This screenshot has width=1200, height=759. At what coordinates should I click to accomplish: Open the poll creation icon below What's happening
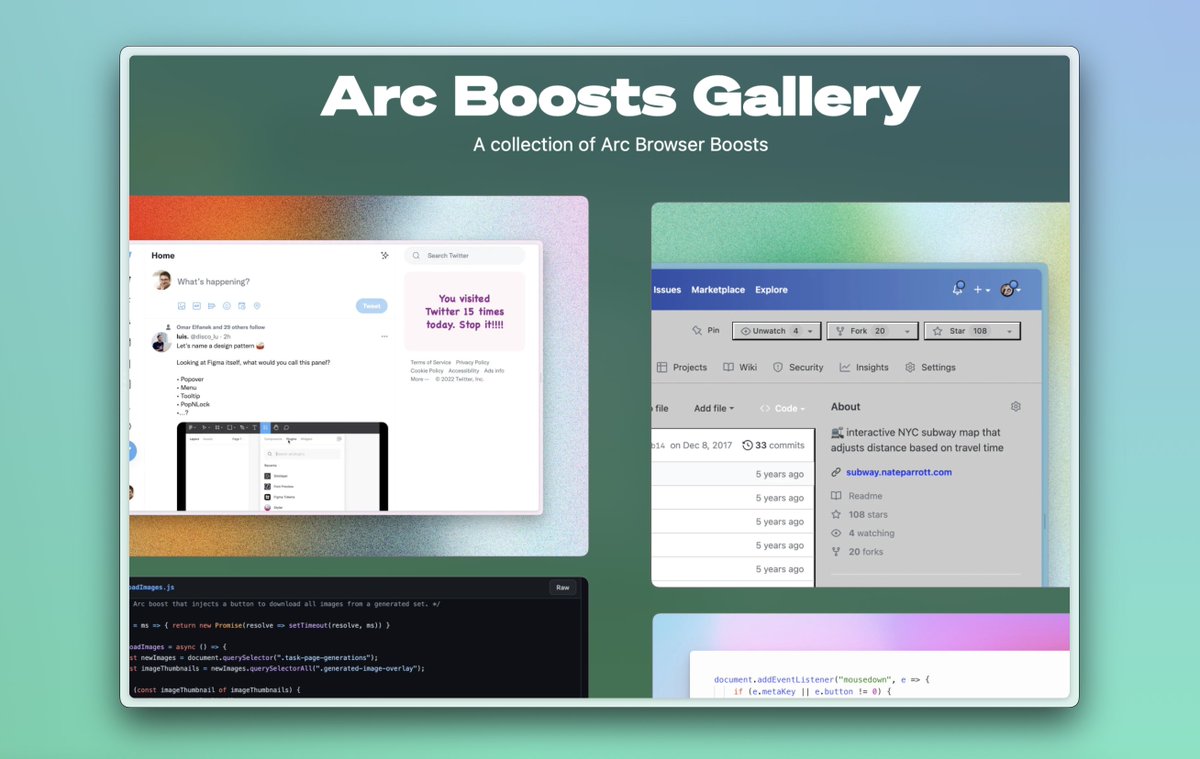point(211,304)
